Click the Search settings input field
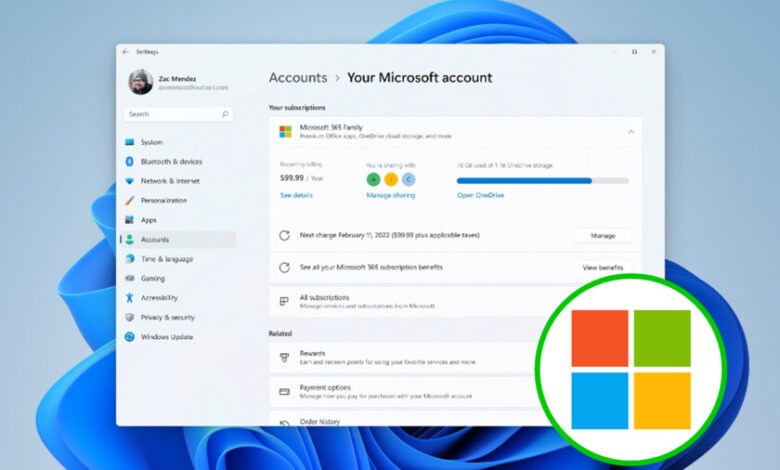 (178, 114)
